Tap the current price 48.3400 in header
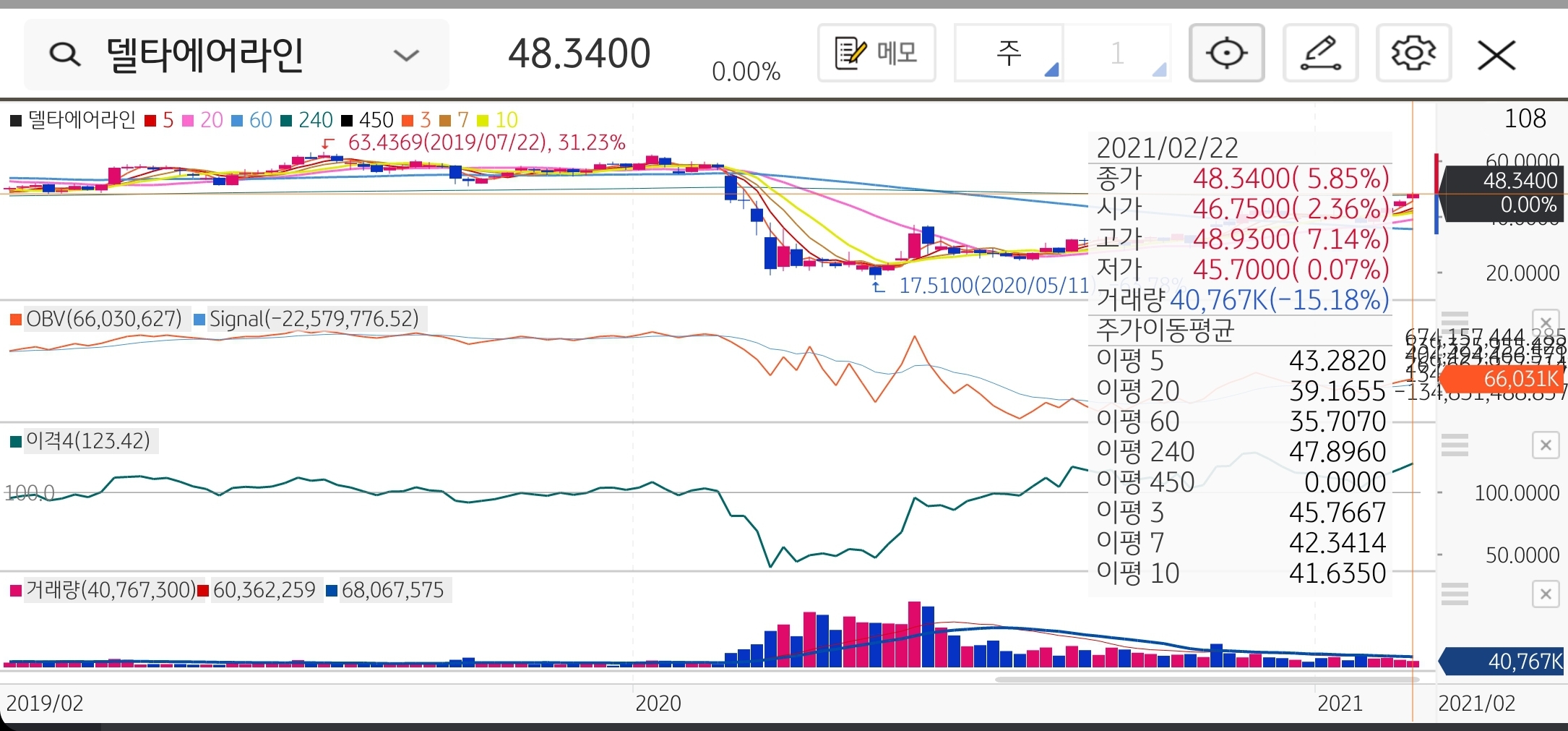The height and width of the screenshot is (731, 1568). coord(580,54)
